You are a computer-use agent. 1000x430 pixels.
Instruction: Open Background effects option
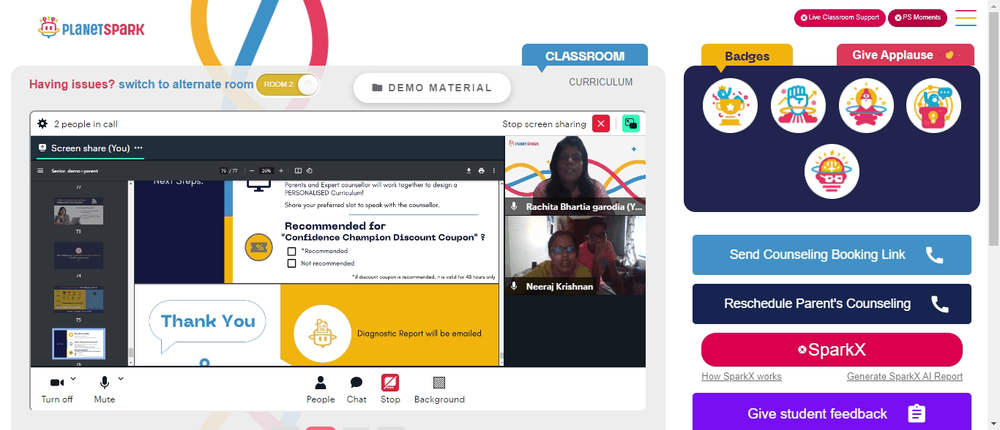439,390
